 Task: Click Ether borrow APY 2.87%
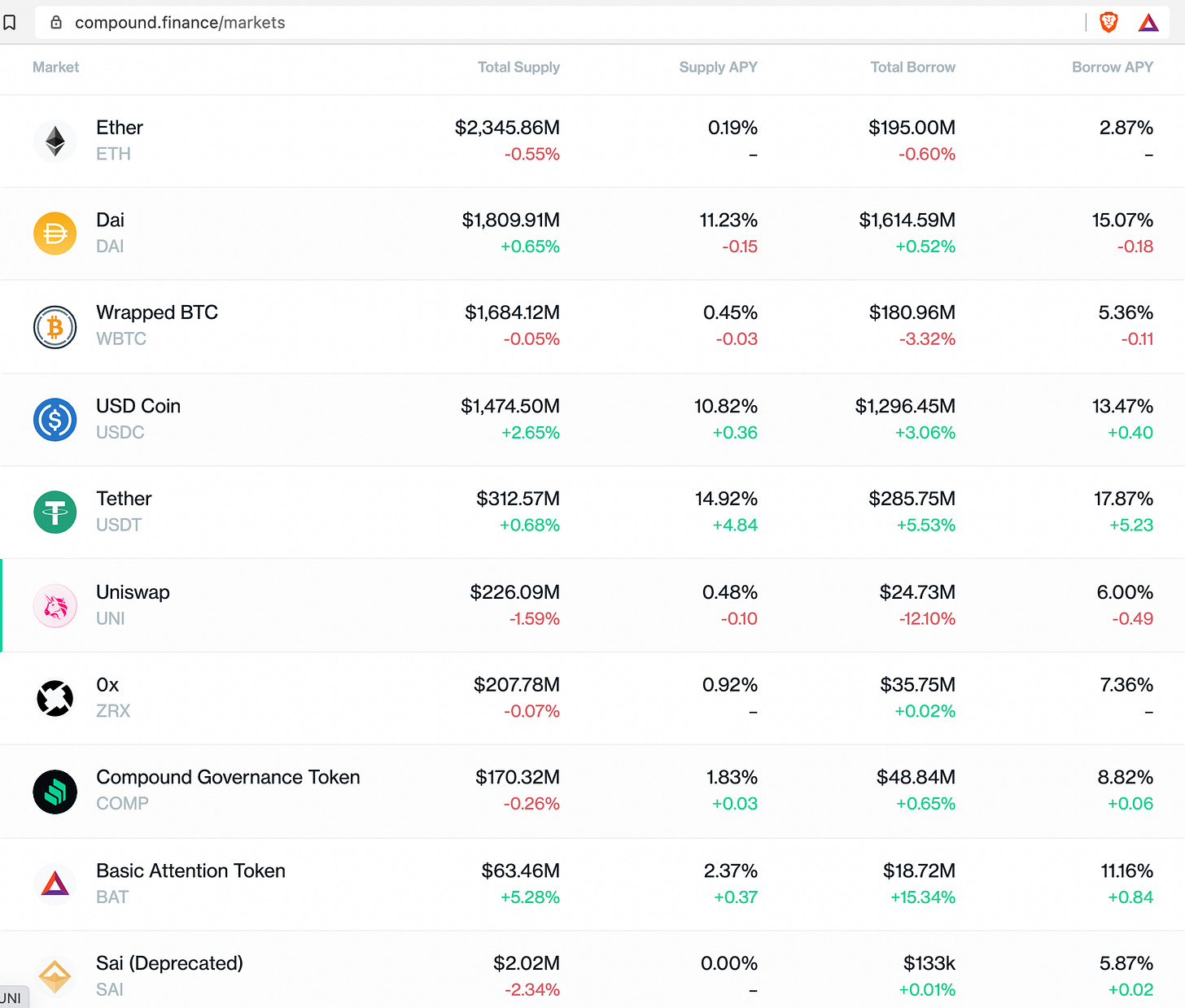1126,128
